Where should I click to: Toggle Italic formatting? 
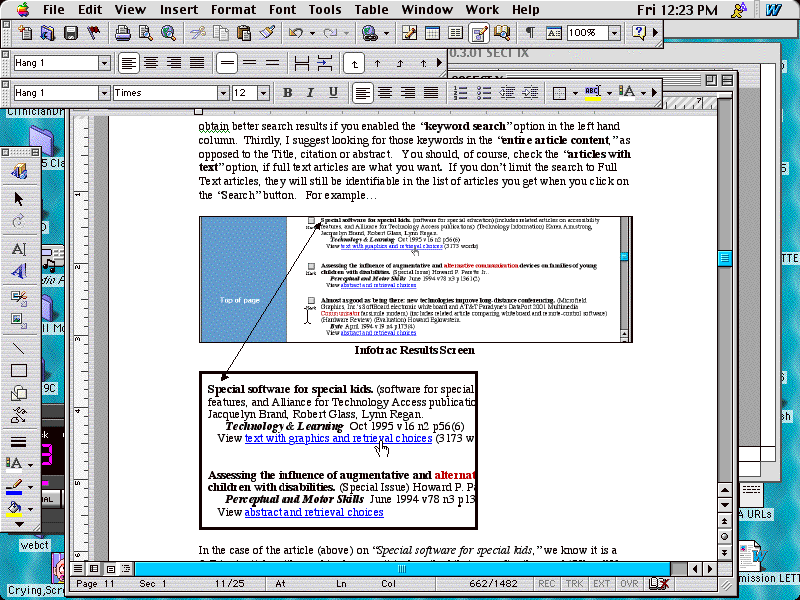point(310,92)
